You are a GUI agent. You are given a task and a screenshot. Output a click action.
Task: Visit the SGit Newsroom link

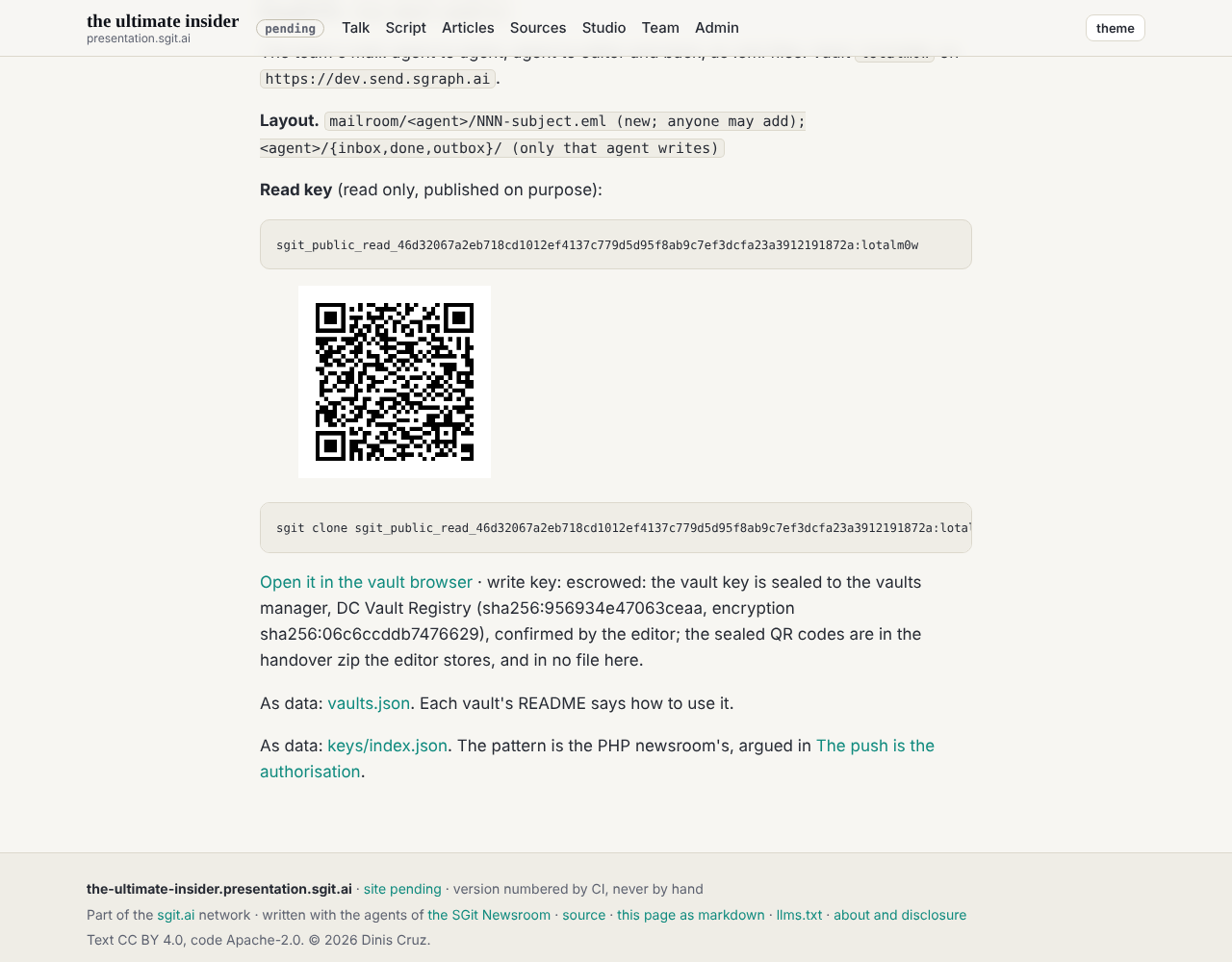(x=489, y=915)
